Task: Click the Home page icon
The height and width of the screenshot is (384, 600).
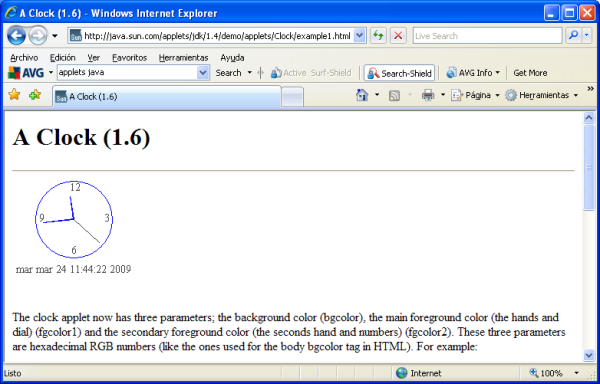Action: (x=362, y=95)
